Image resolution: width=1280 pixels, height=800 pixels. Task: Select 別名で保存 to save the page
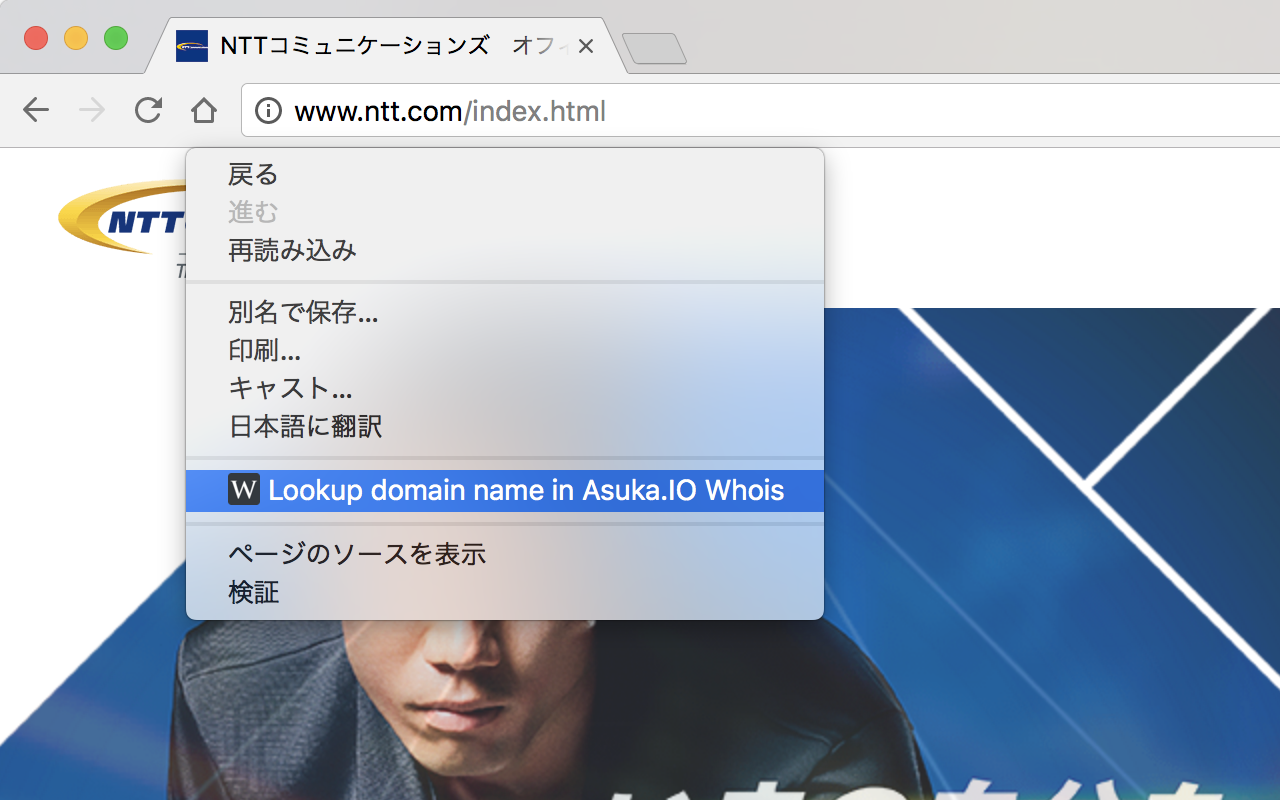(x=303, y=312)
